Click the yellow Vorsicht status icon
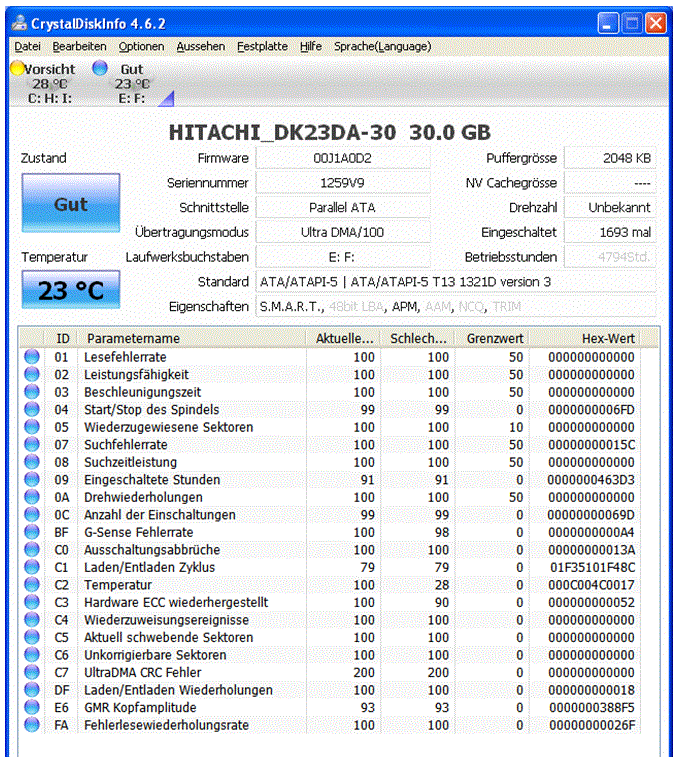This screenshot has height=757, width=682. (x=17, y=69)
